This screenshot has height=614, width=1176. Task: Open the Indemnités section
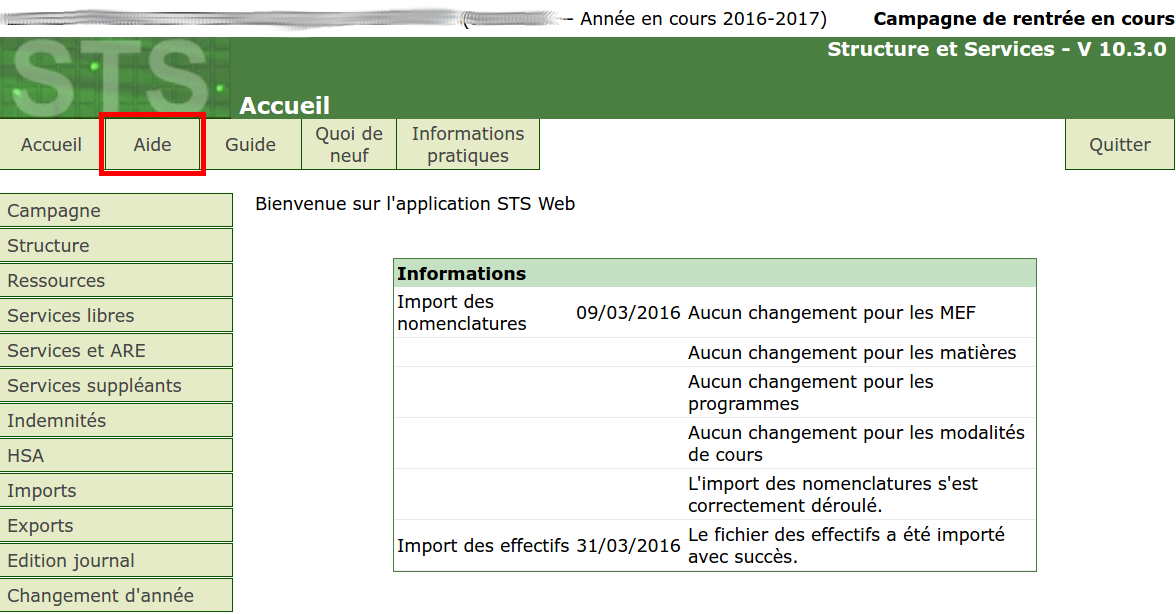point(116,421)
